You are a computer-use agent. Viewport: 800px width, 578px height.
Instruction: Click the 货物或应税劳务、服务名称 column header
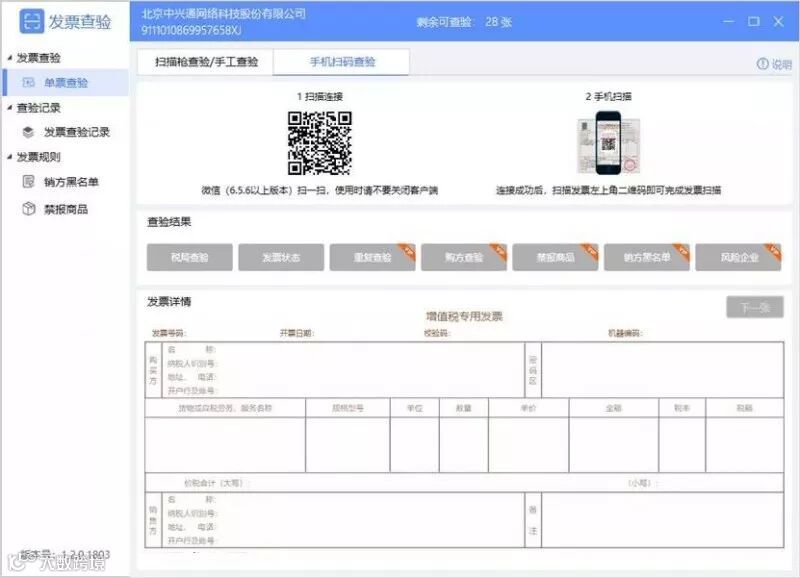click(x=225, y=408)
